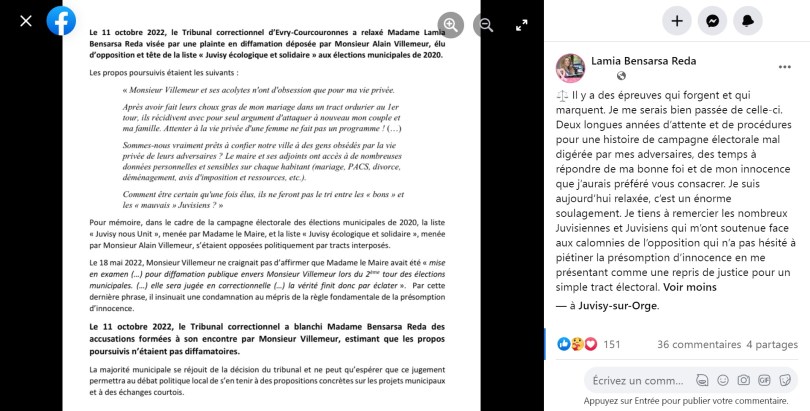Viewport: 810px width, 411px height.
Task: Open the notifications bell
Action: tap(748, 21)
